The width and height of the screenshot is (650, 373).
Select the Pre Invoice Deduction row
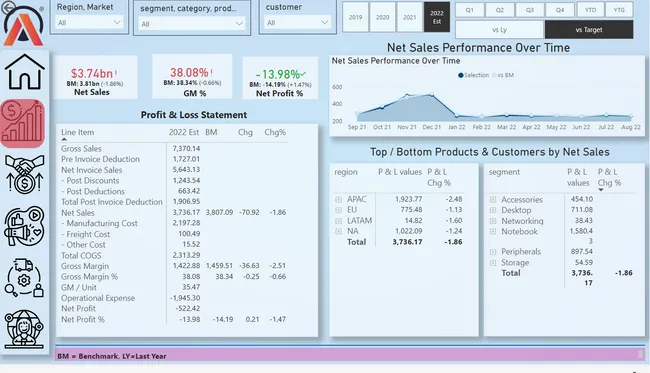tap(174, 159)
